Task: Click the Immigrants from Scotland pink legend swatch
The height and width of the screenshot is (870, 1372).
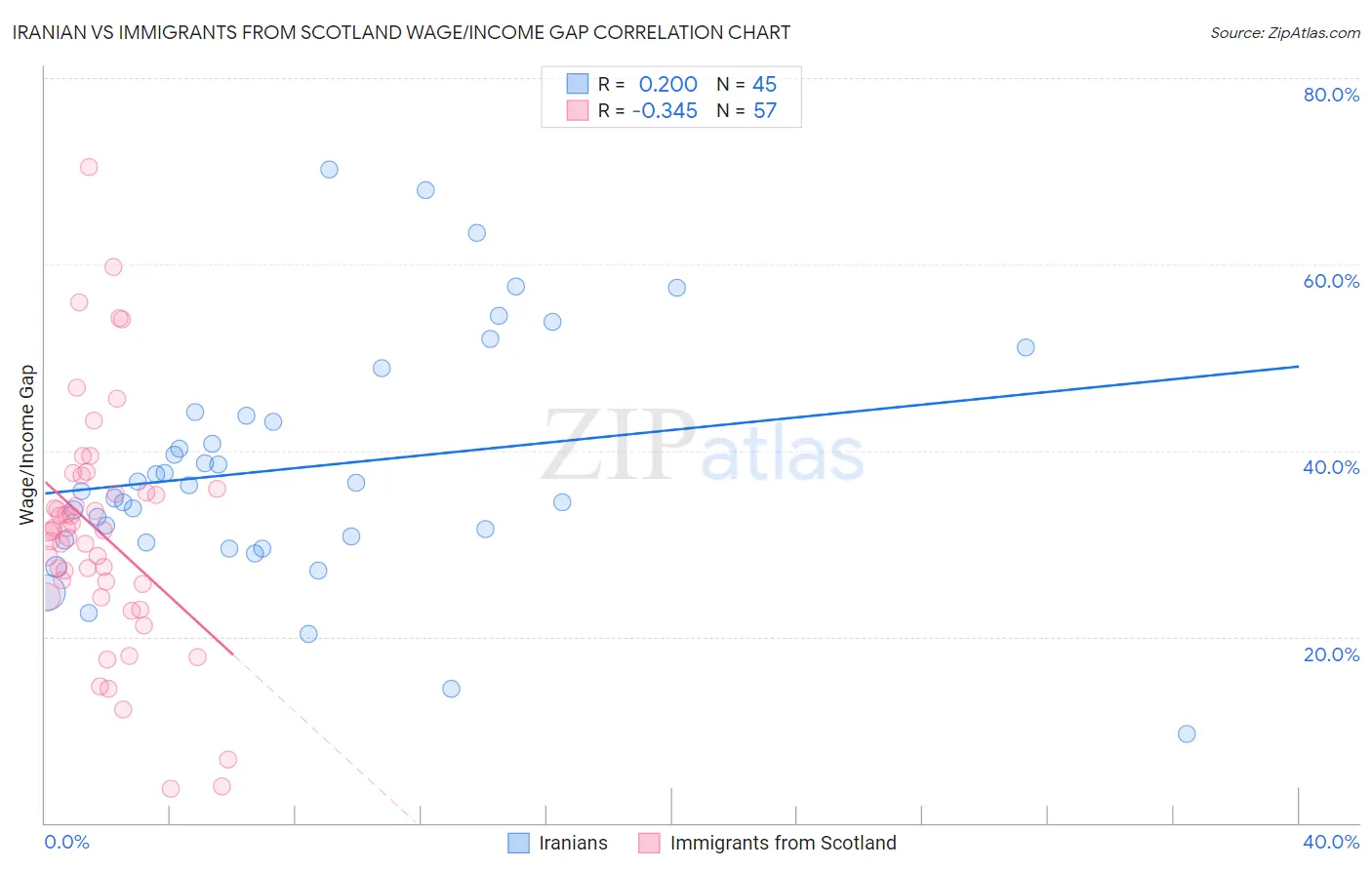Action: 650,843
